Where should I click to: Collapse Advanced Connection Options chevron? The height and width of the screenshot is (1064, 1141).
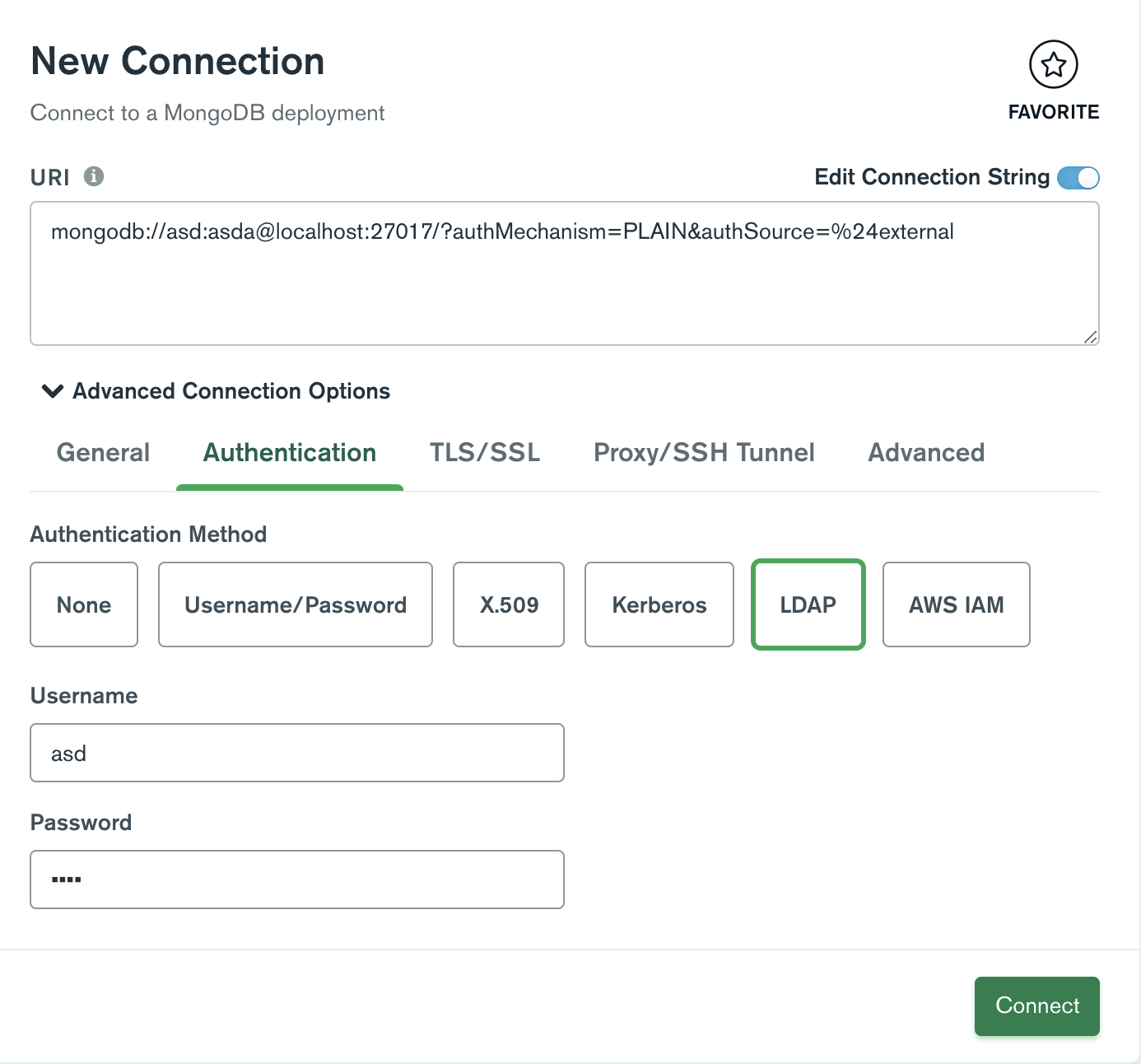[53, 391]
